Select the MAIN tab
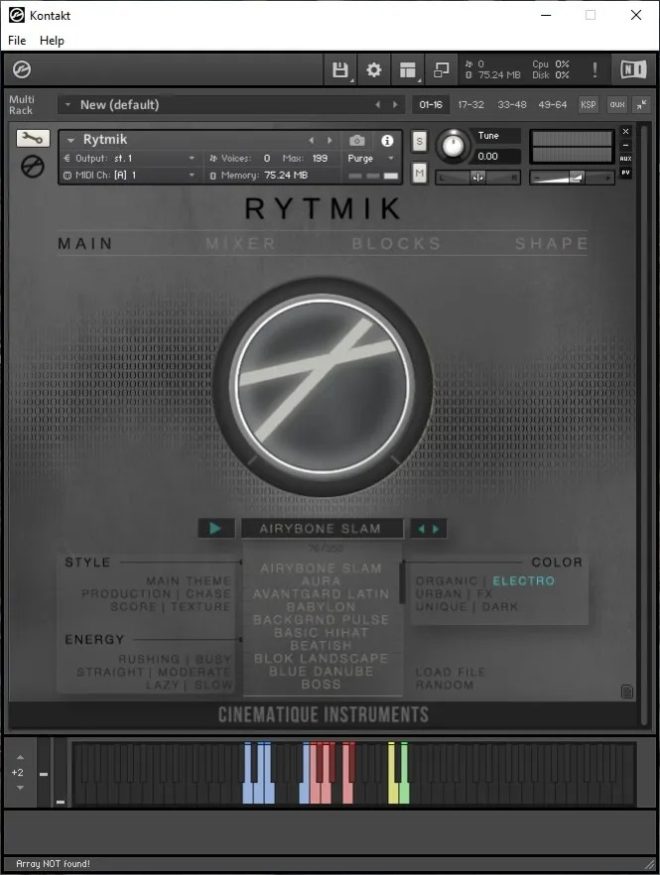660x875 pixels. click(x=85, y=243)
